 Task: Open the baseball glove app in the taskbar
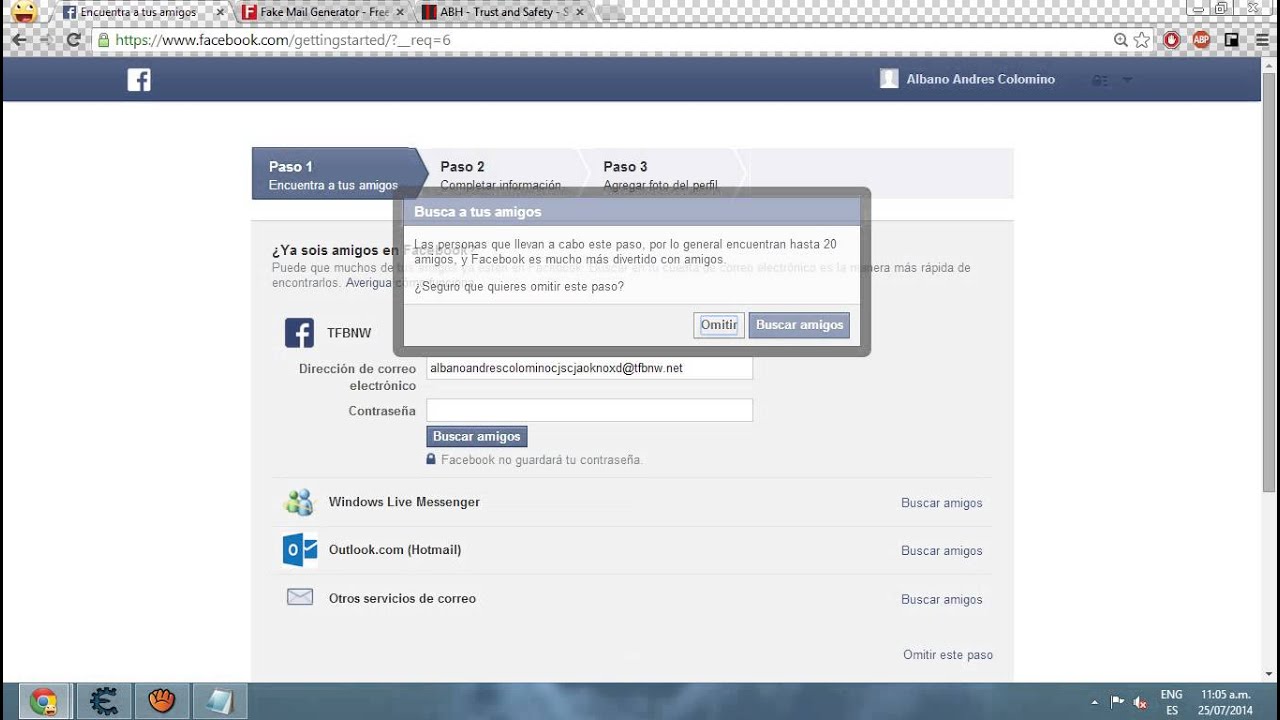(x=161, y=702)
